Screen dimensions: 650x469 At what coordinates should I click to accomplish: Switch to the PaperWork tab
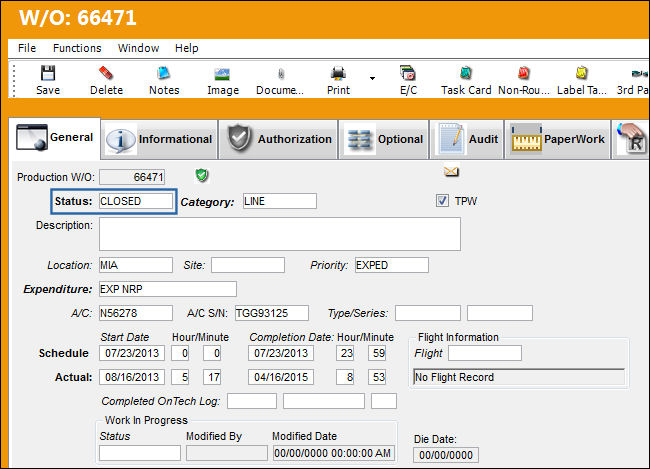pyautogui.click(x=558, y=139)
